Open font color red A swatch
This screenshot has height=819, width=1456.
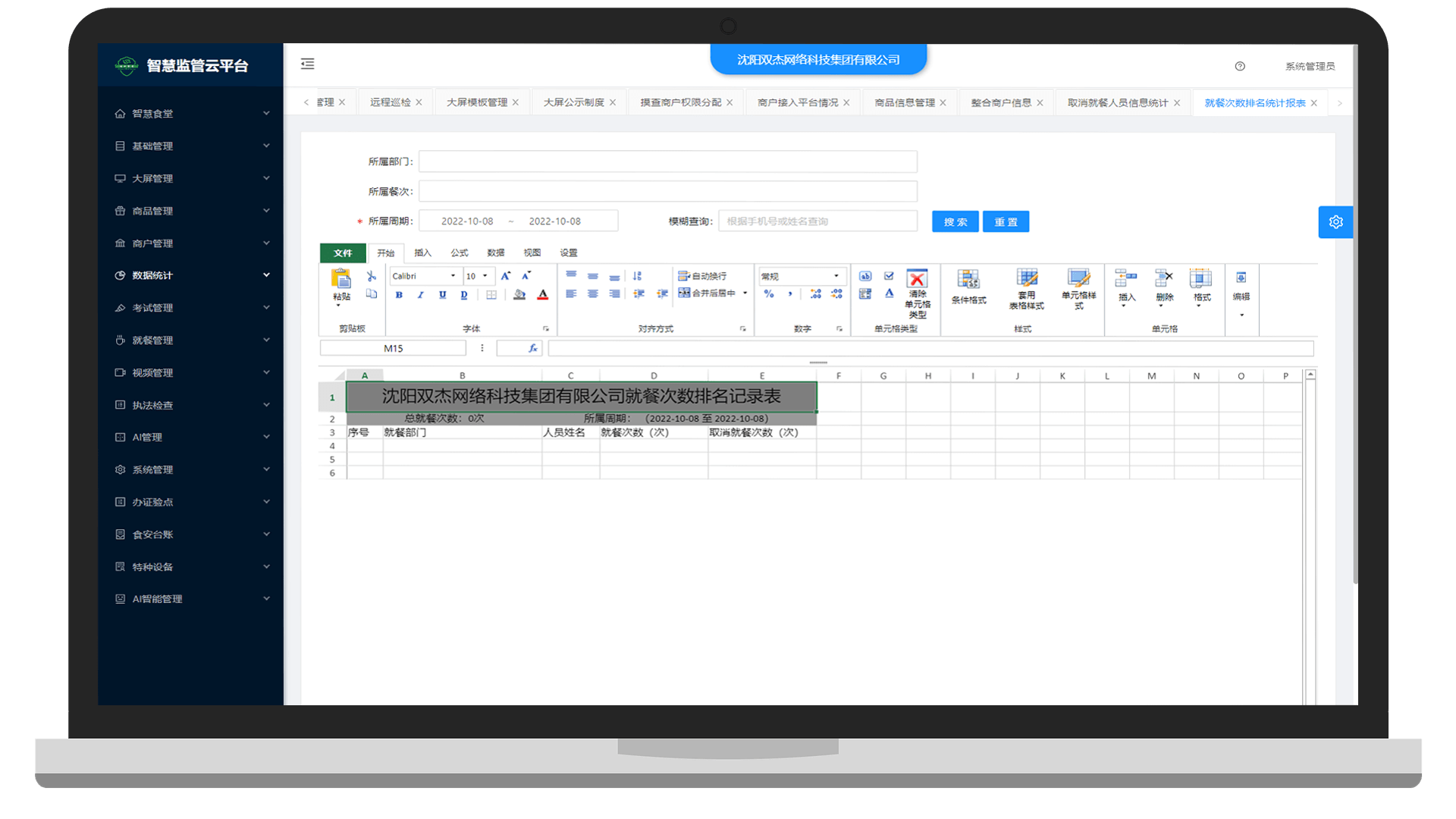click(543, 295)
